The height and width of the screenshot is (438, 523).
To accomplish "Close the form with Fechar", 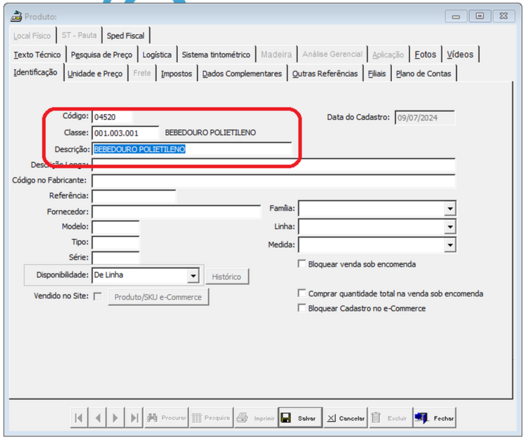I will pos(434,417).
